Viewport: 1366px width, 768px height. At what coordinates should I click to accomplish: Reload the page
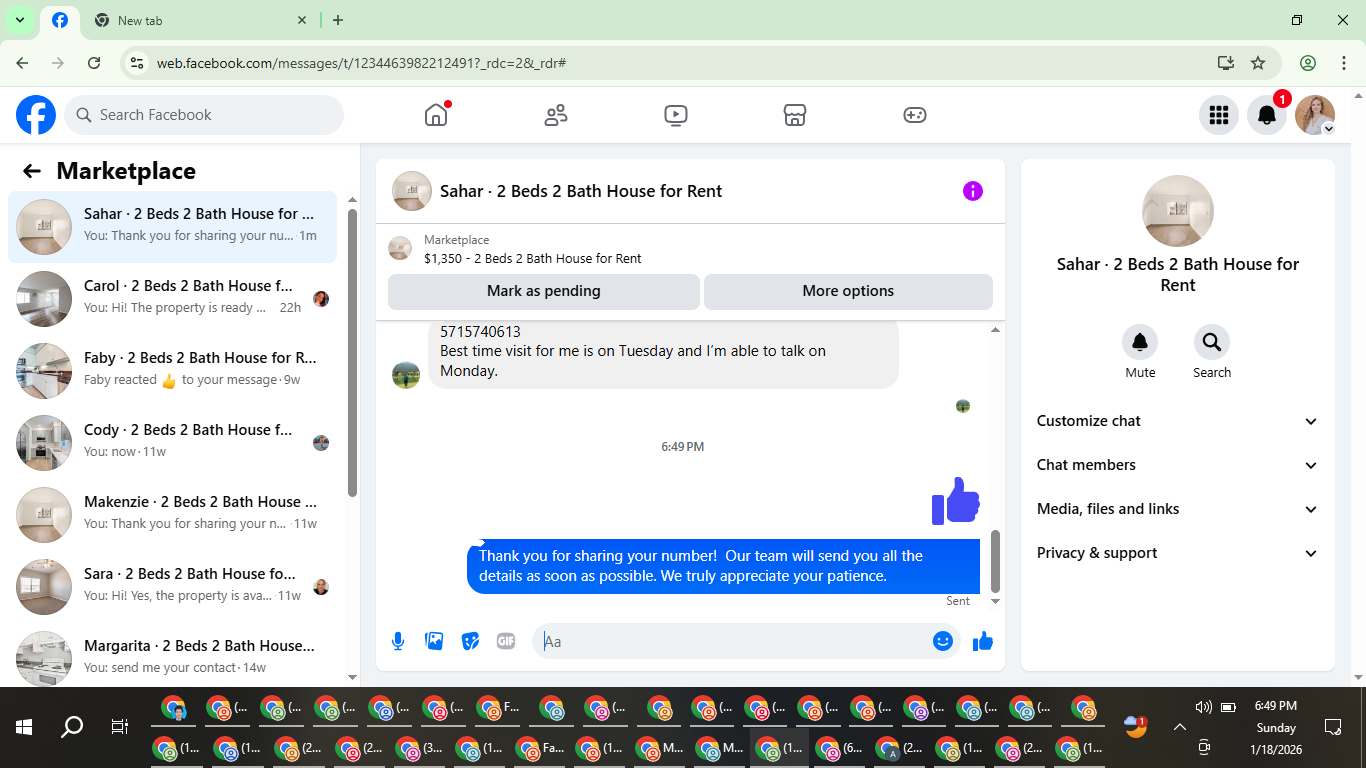(94, 63)
